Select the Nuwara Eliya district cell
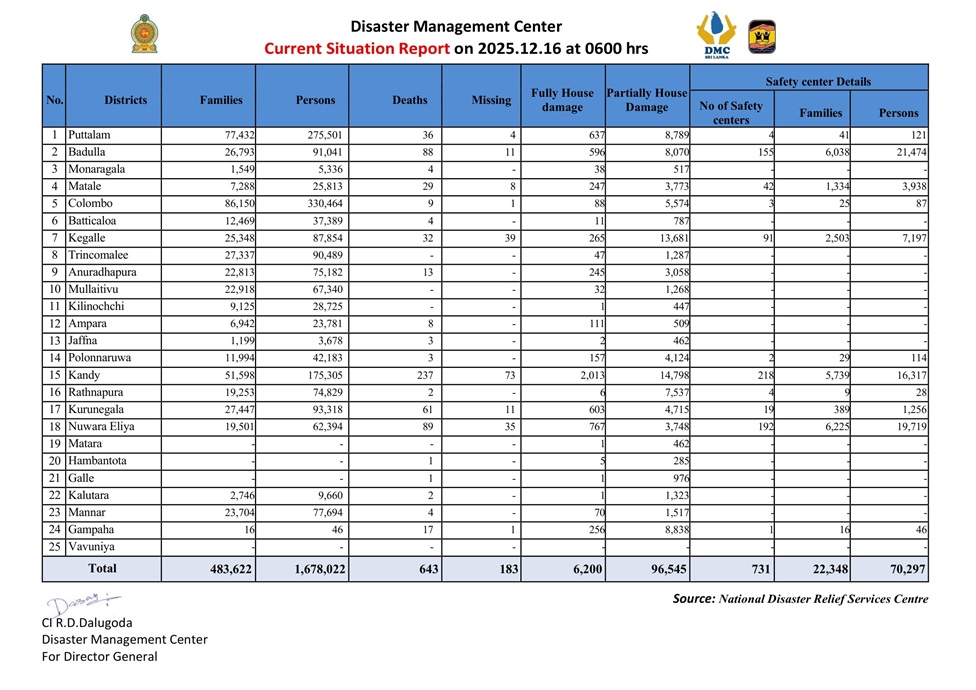Screen dimensions: 976x690 point(98,426)
